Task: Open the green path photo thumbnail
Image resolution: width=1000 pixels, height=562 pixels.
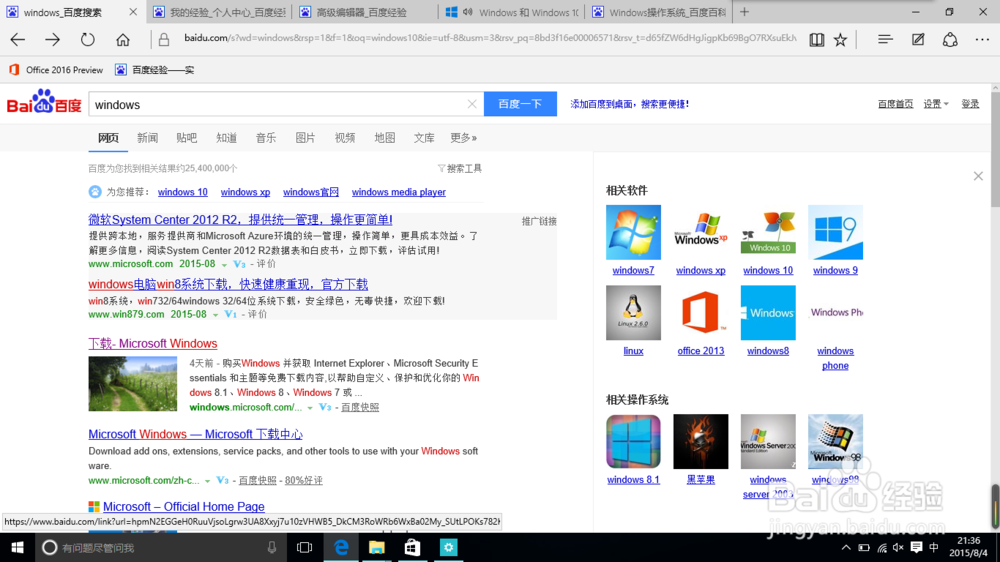Action: (x=133, y=383)
